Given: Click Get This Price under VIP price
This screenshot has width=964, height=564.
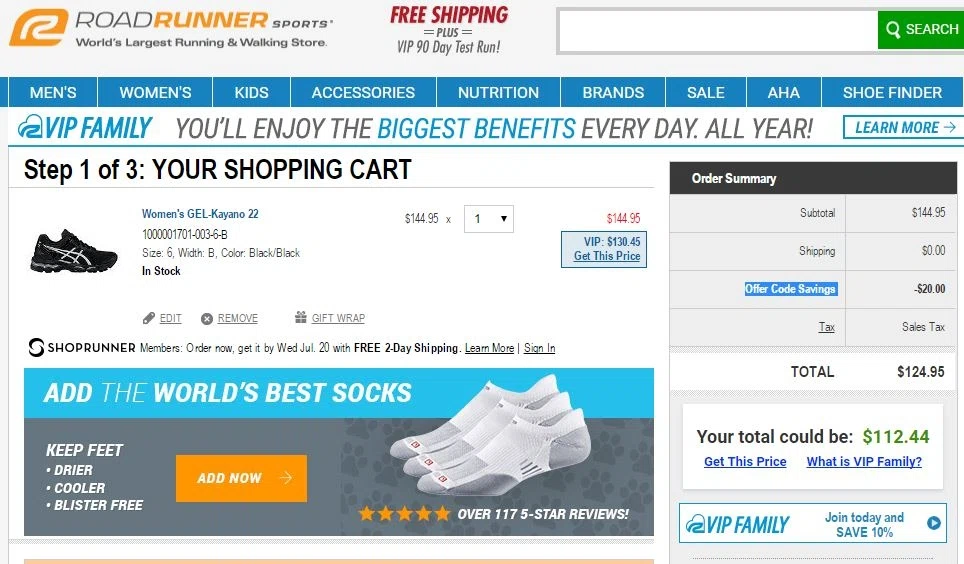Looking at the screenshot, I should coord(607,256).
